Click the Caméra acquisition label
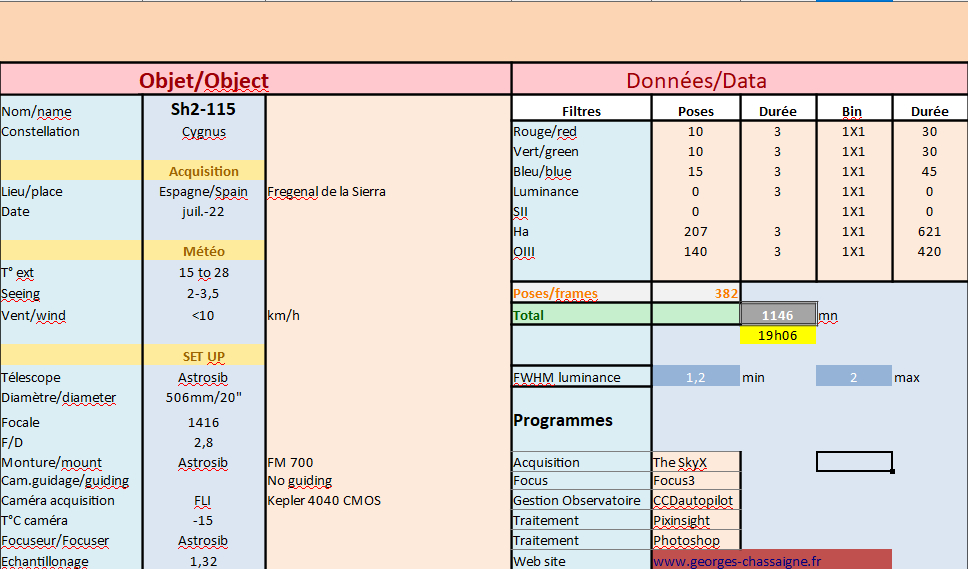Screen dimensions: 968x569 [71, 500]
